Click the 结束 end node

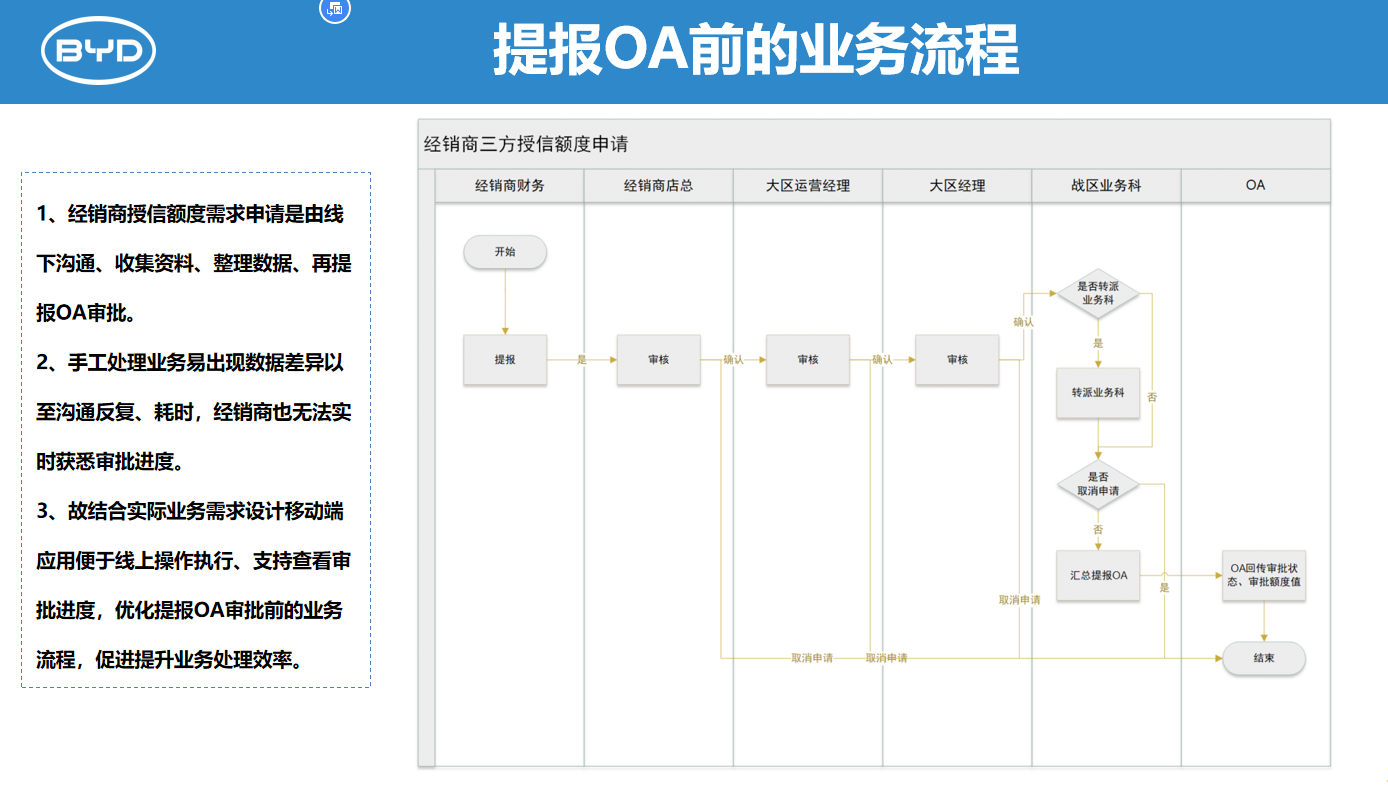(1264, 658)
